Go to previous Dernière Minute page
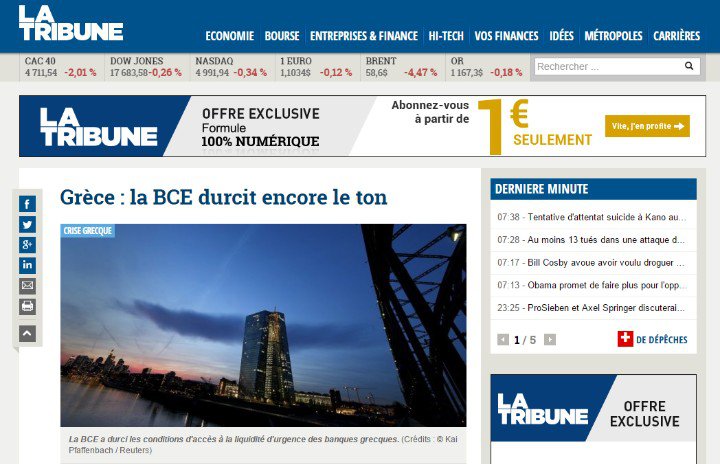720x464 pixels. (x=503, y=340)
